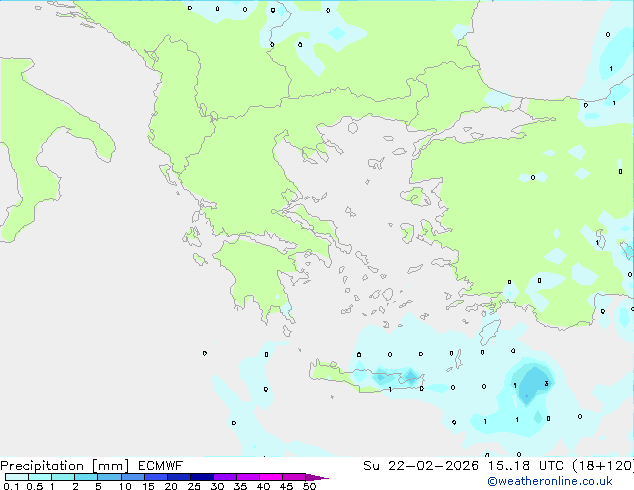Select the above-50 mm arrow tip of legend
Screen dimensions: 634x490
pos(317,477)
